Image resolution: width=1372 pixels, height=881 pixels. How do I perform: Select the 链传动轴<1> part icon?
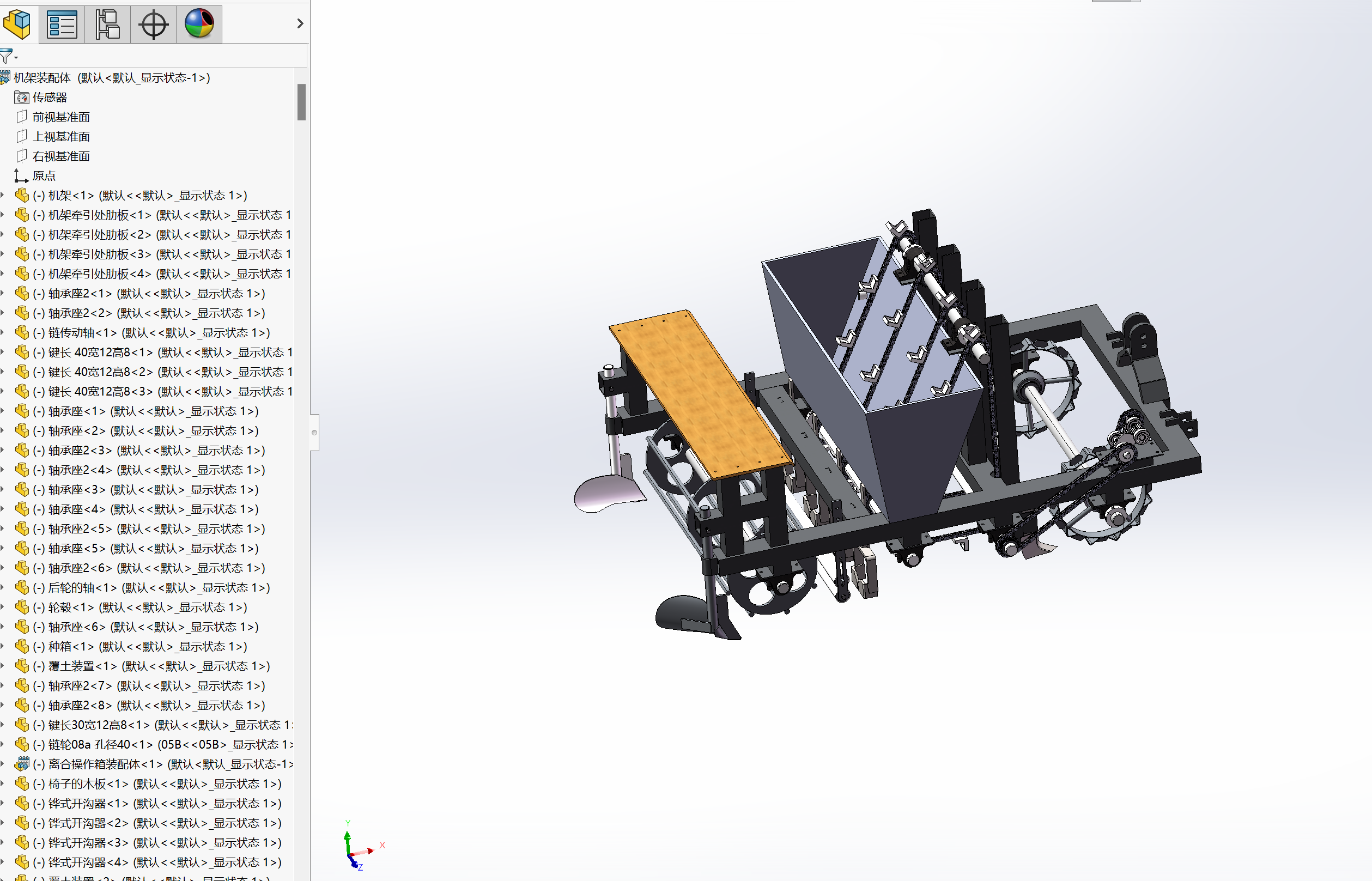coord(22,333)
